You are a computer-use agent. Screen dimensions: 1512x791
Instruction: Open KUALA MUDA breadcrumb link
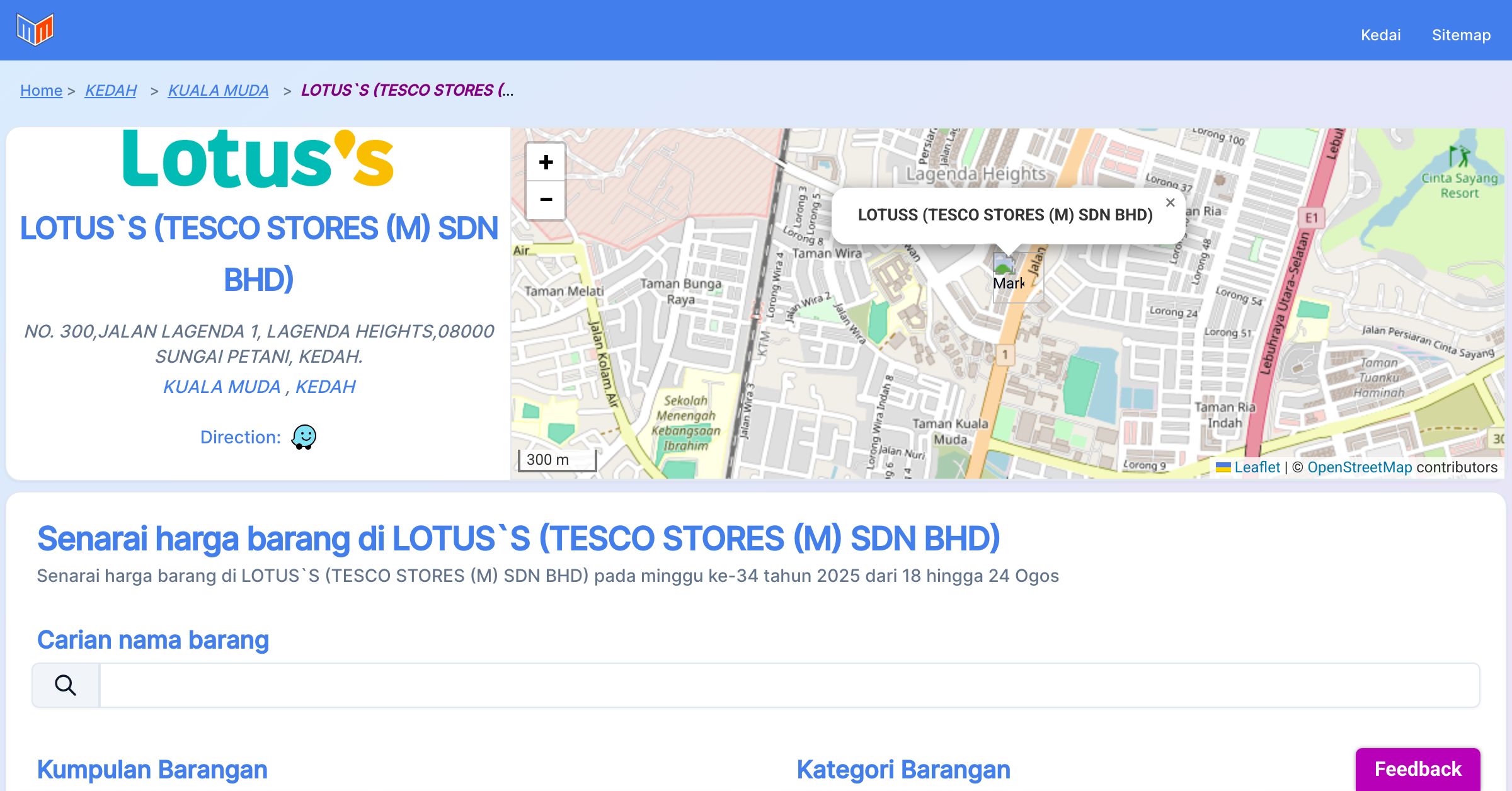coord(218,90)
